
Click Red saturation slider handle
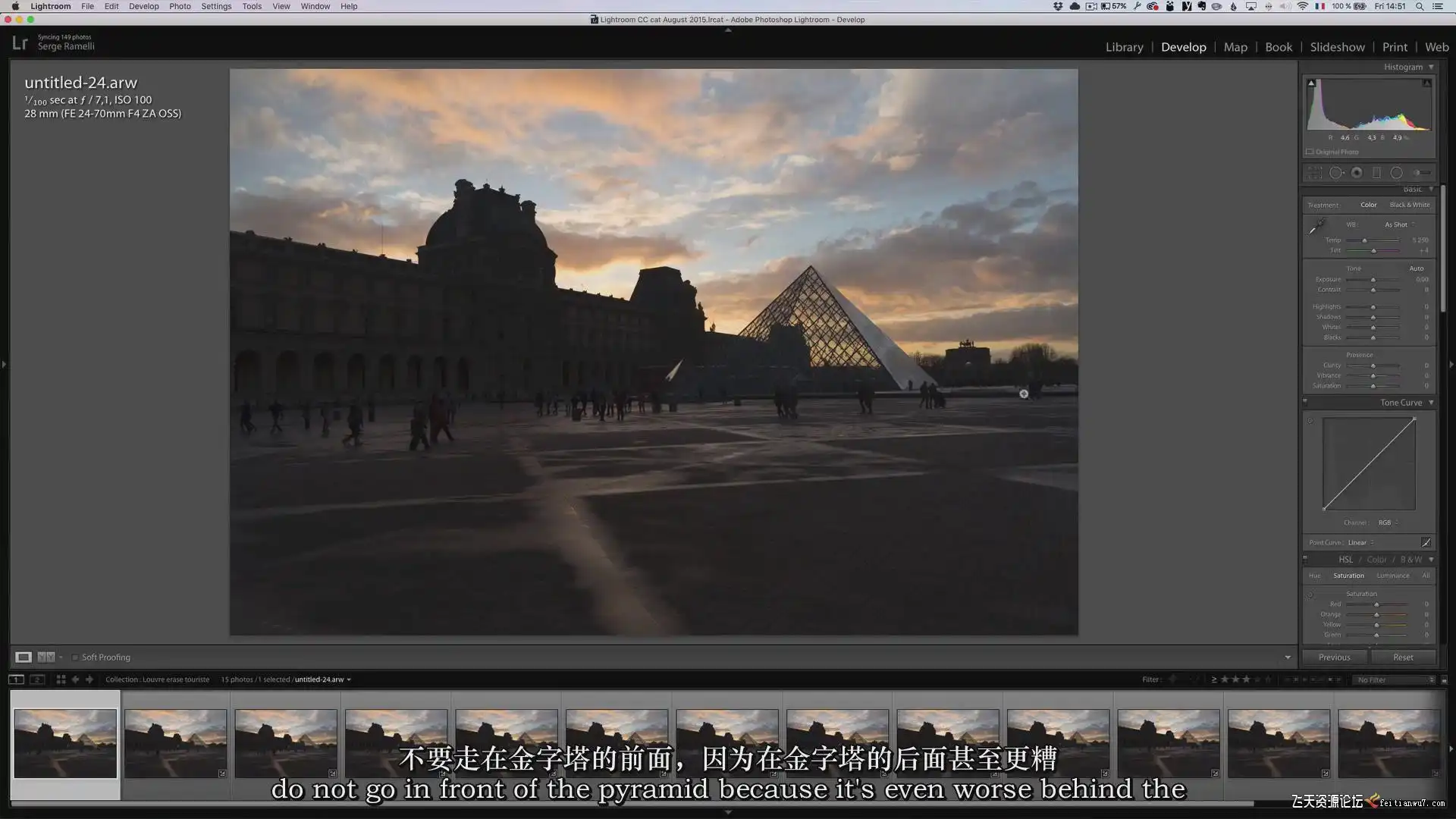[1376, 604]
